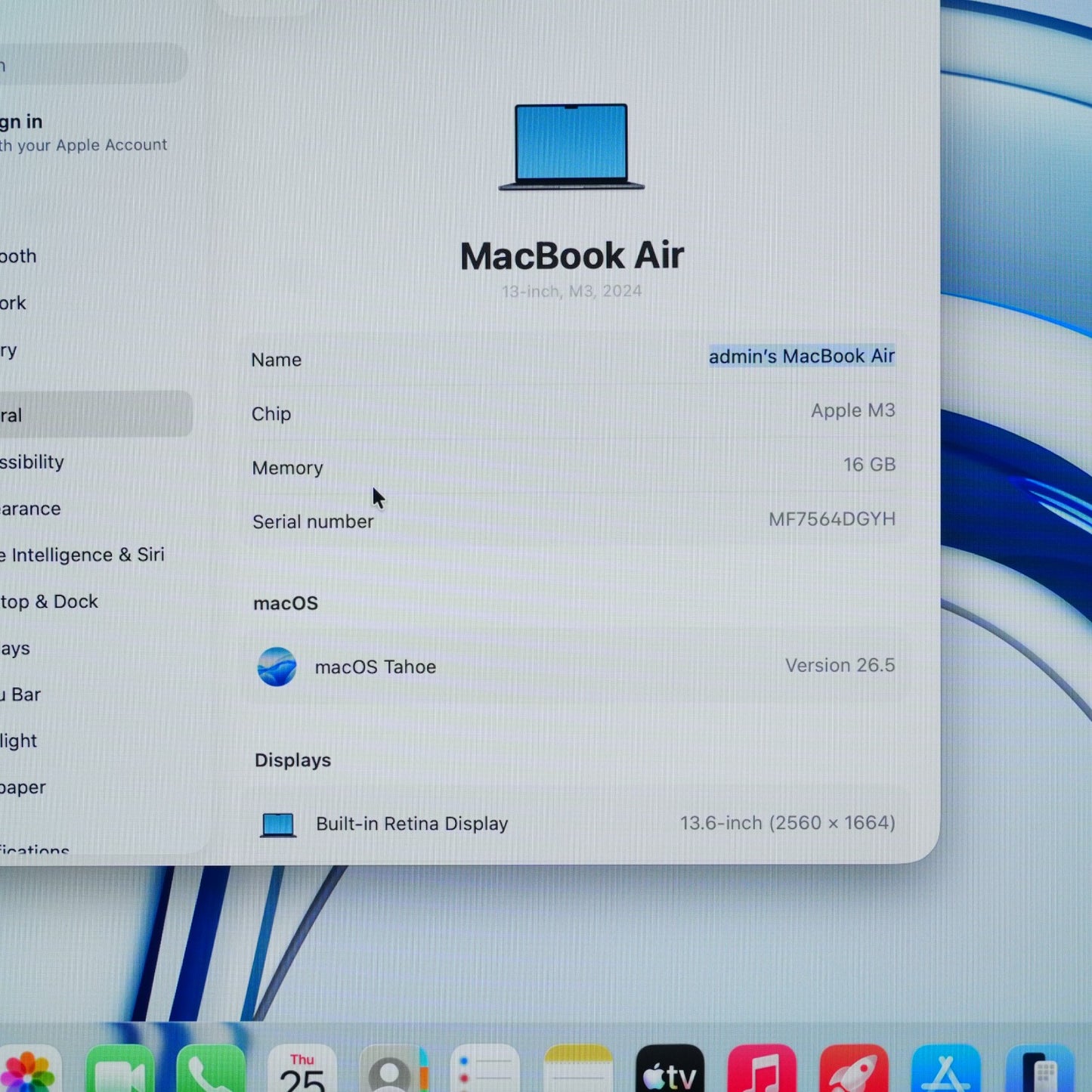Click the 13-inch, M3, 2024 subtitle
The image size is (1092, 1092).
click(x=572, y=291)
